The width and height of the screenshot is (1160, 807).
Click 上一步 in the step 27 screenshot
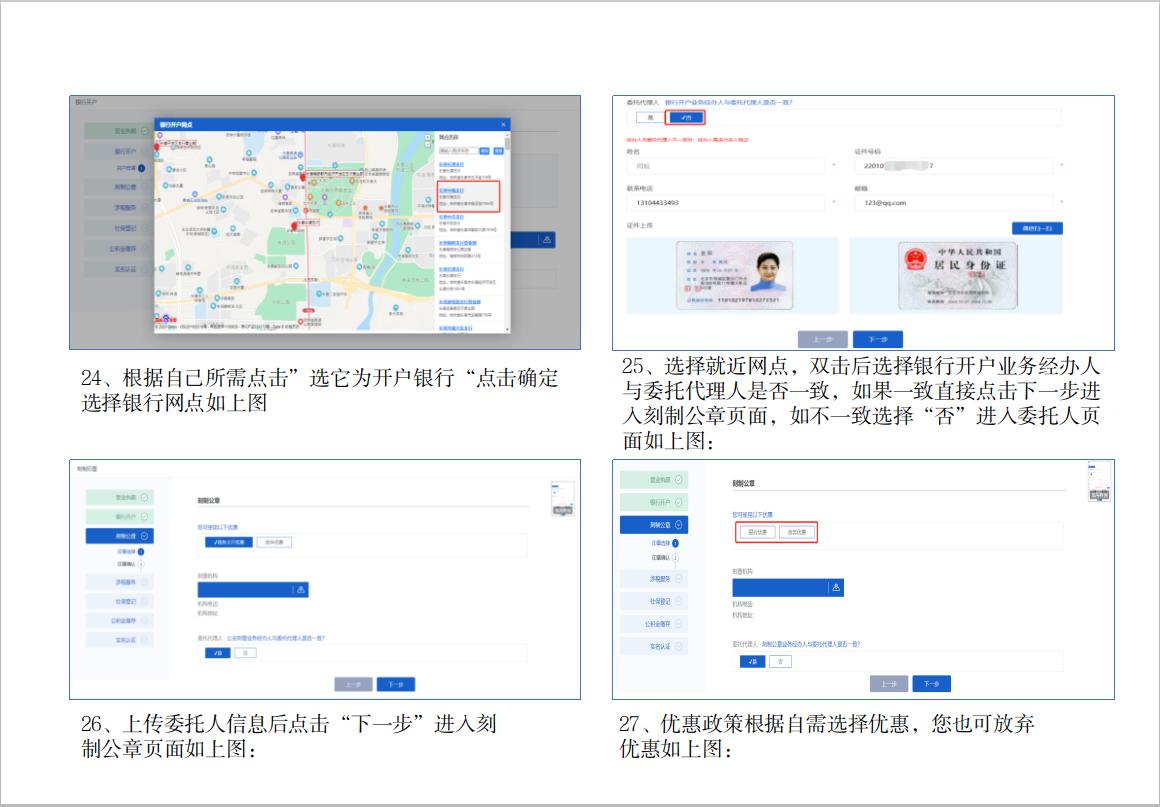pos(888,684)
